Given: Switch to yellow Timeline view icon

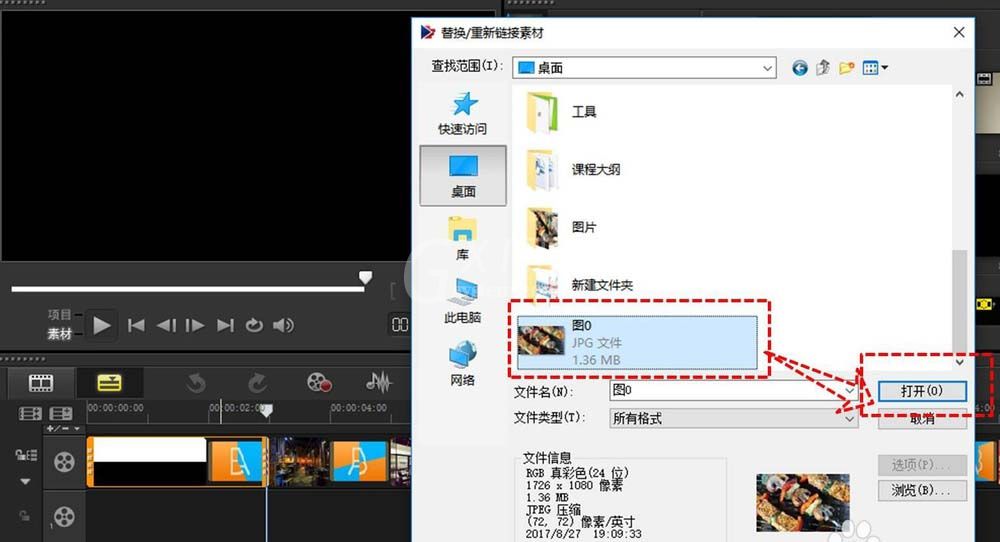Looking at the screenshot, I should 109,383.
